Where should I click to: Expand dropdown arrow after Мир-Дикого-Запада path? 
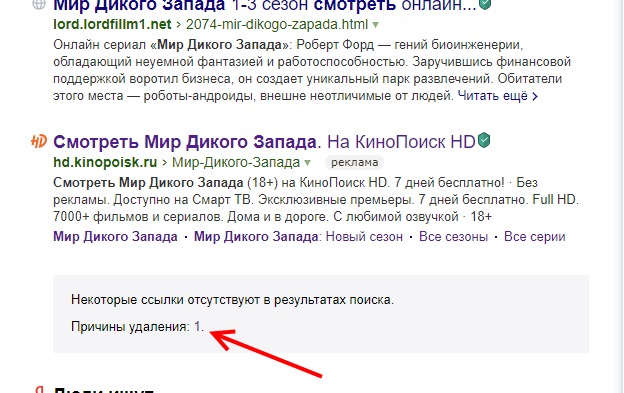coord(308,163)
